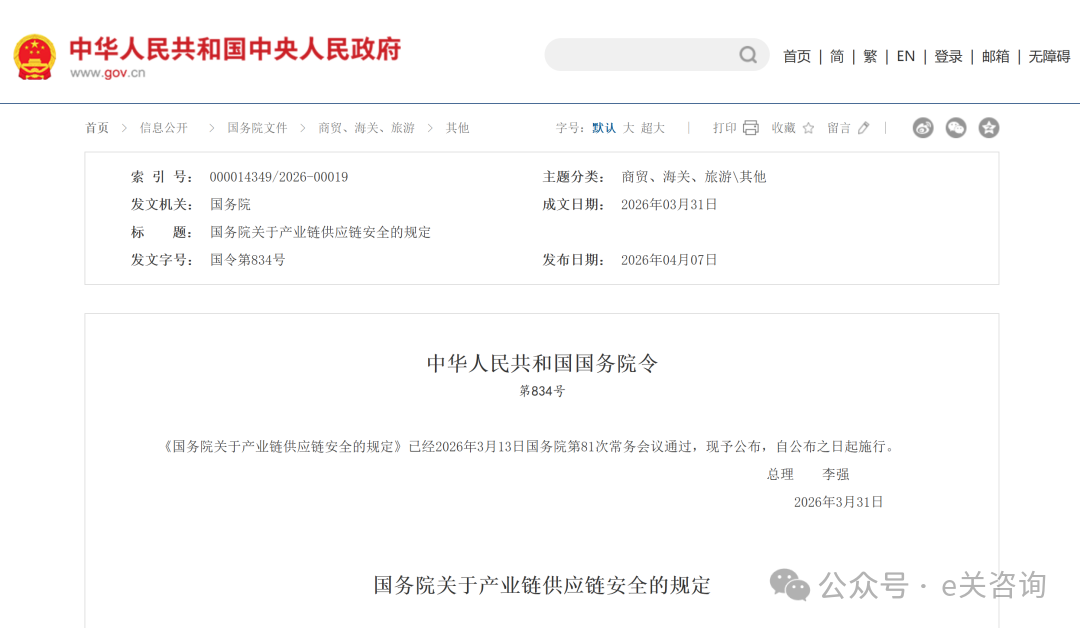Click into the site search field

[x=640, y=55]
